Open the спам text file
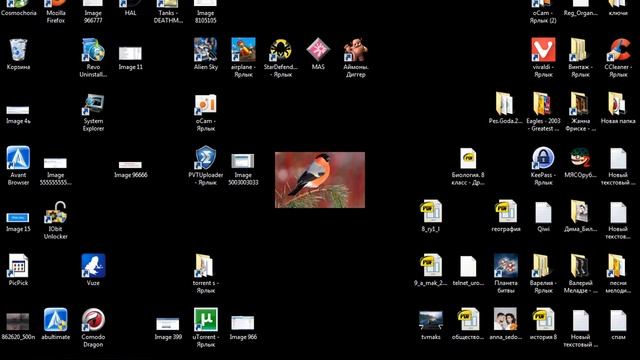Image resolution: width=640 pixels, height=360 pixels. coord(618,321)
